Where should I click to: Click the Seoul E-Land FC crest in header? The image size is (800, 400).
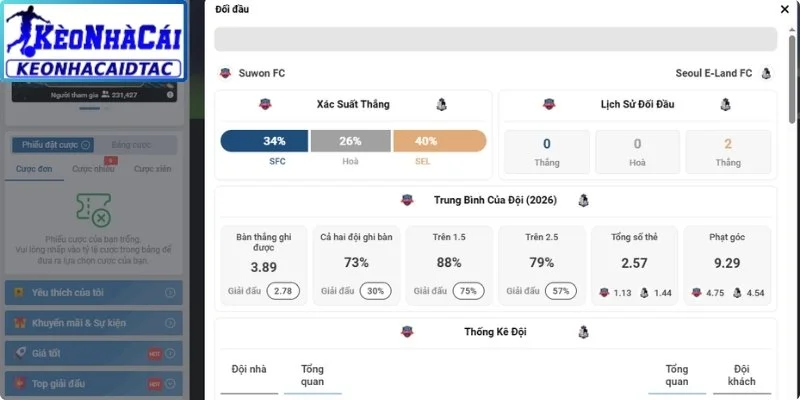click(766, 73)
